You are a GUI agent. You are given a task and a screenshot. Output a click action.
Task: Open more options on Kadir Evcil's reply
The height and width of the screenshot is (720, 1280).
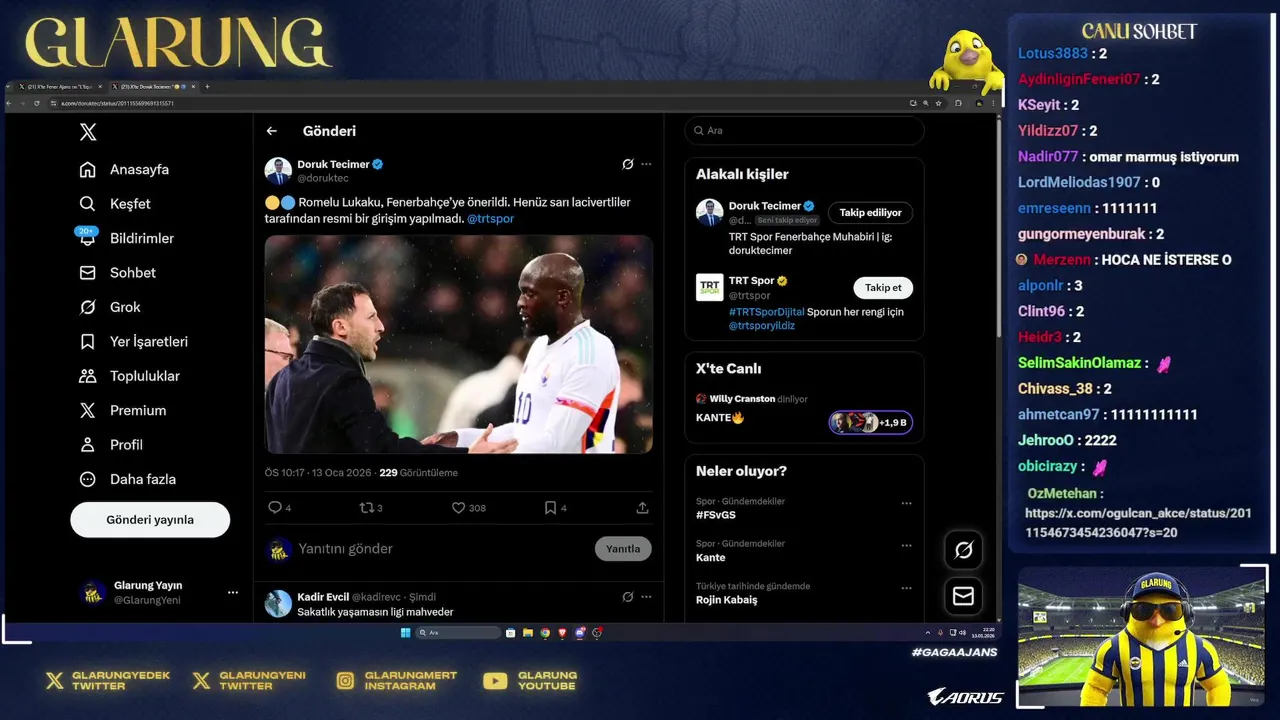click(646, 597)
